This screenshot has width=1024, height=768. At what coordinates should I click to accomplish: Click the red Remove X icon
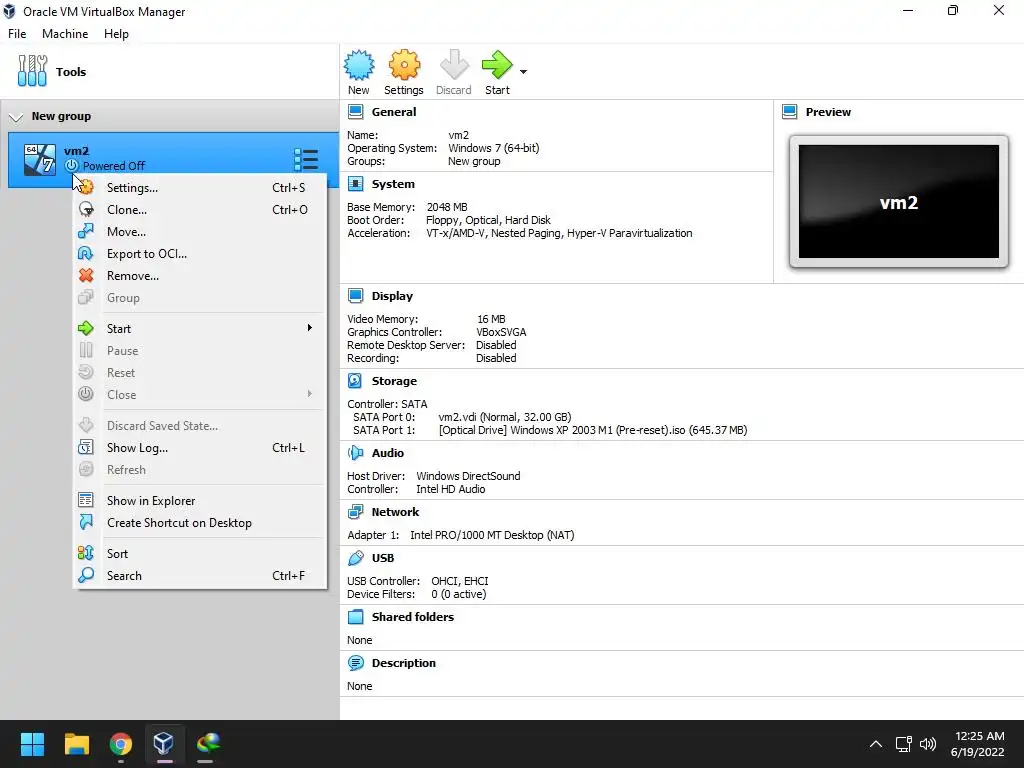(x=86, y=276)
